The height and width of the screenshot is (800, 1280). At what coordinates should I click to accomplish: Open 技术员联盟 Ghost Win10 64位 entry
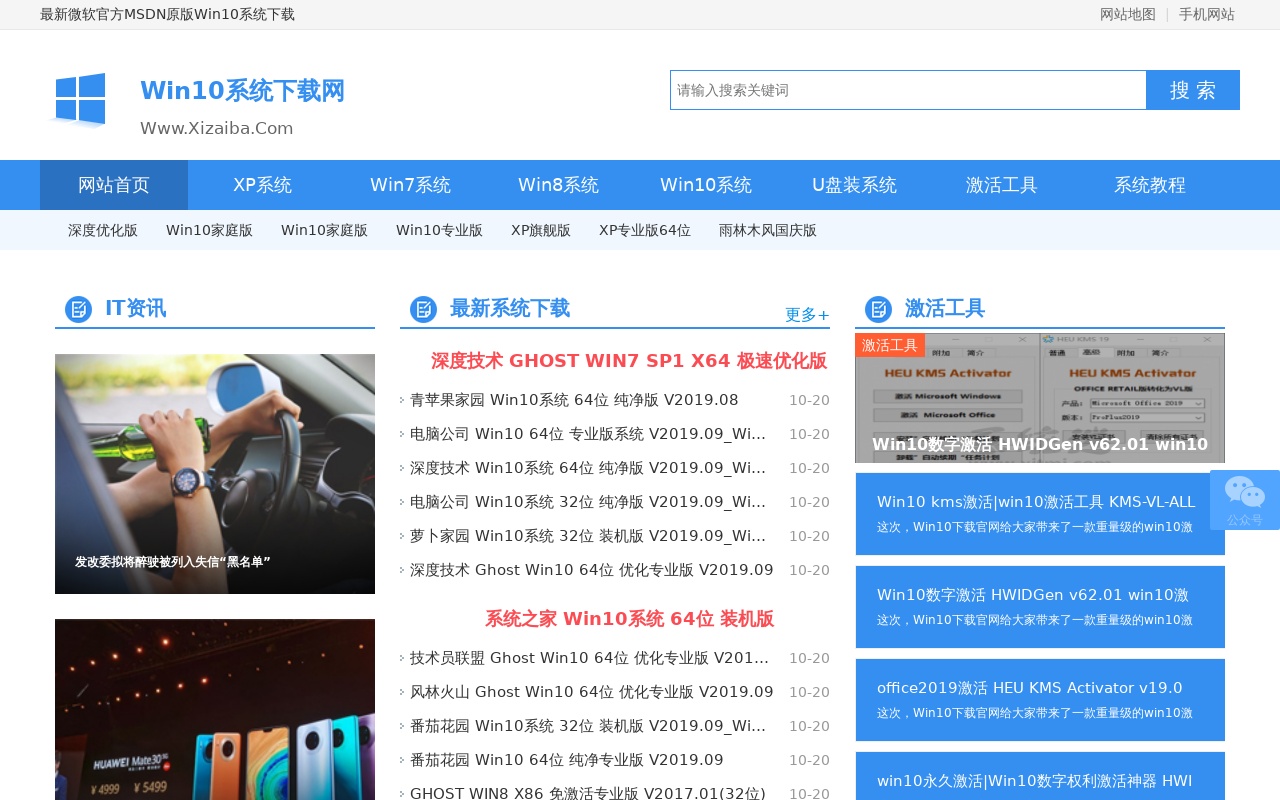pos(589,658)
